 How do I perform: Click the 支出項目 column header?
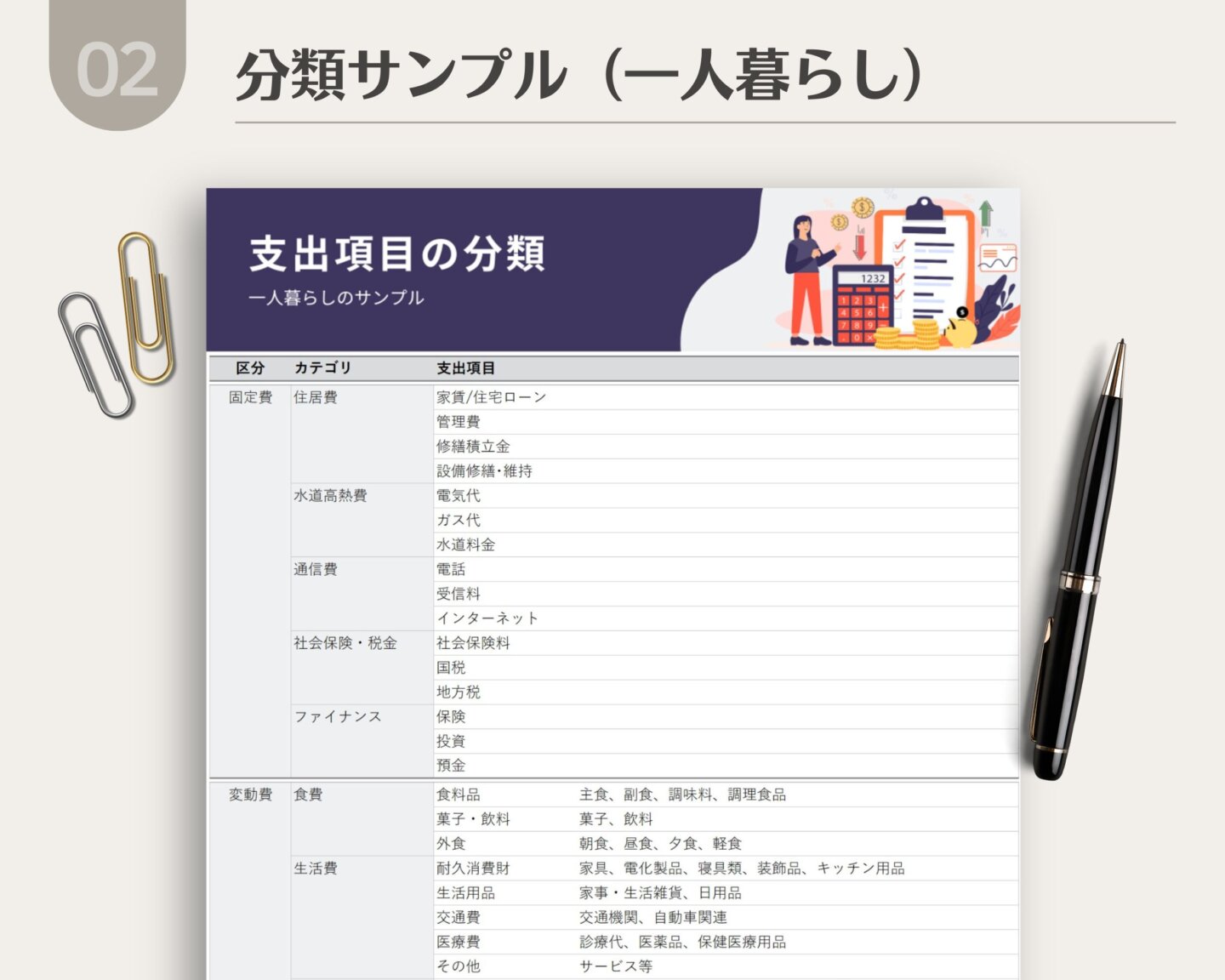point(465,368)
